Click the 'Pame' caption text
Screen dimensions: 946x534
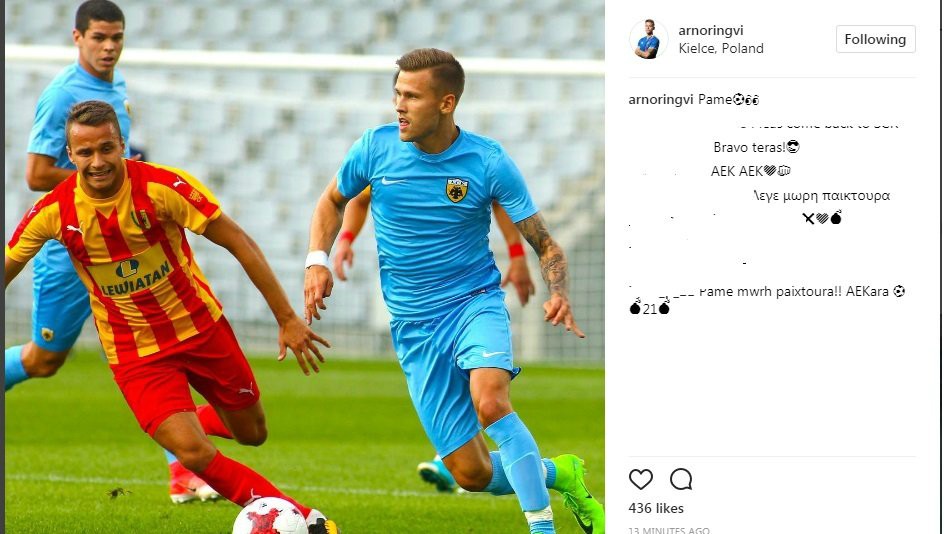[728, 100]
